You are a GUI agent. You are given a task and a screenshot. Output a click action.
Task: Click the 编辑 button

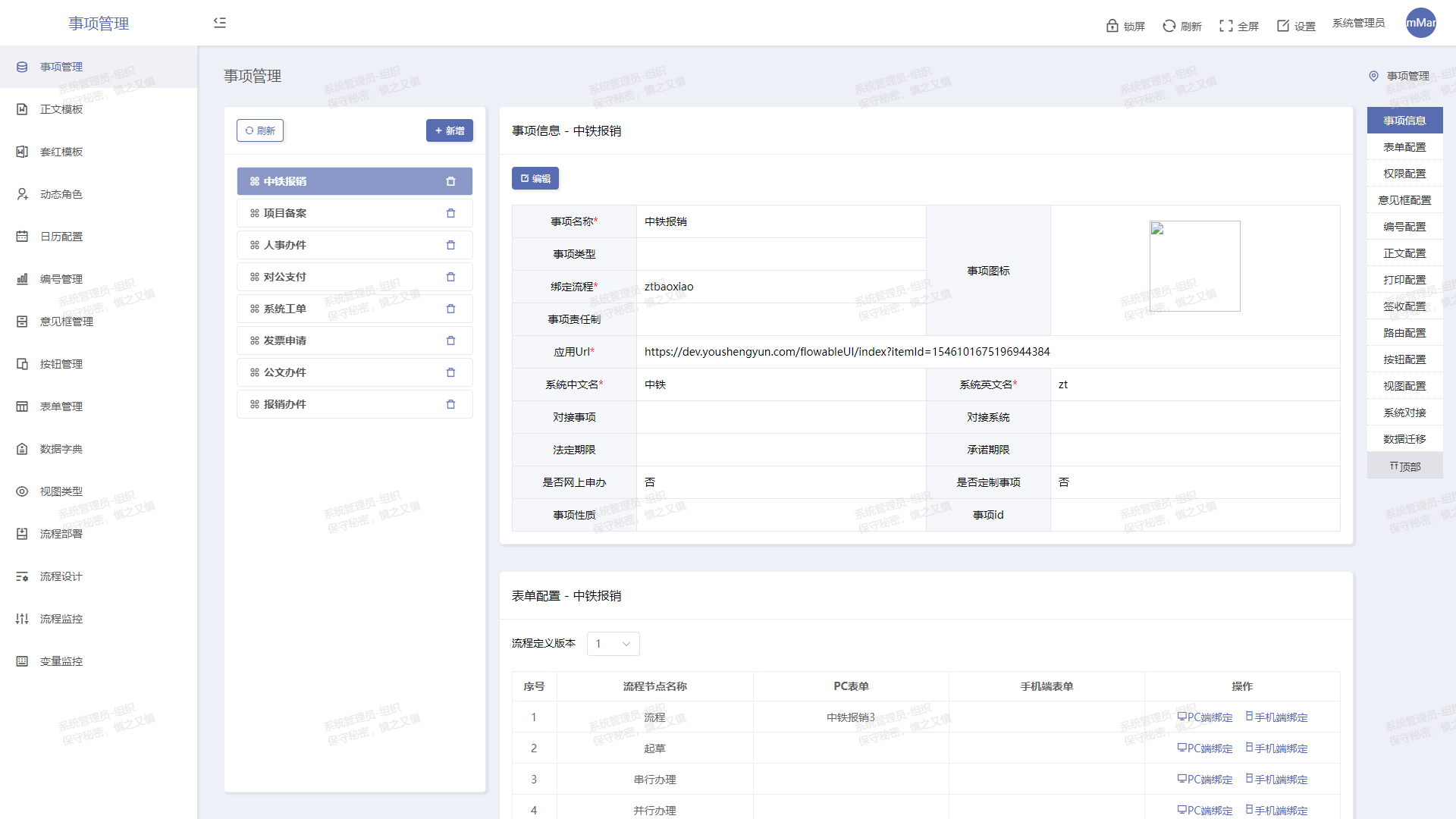tap(535, 178)
